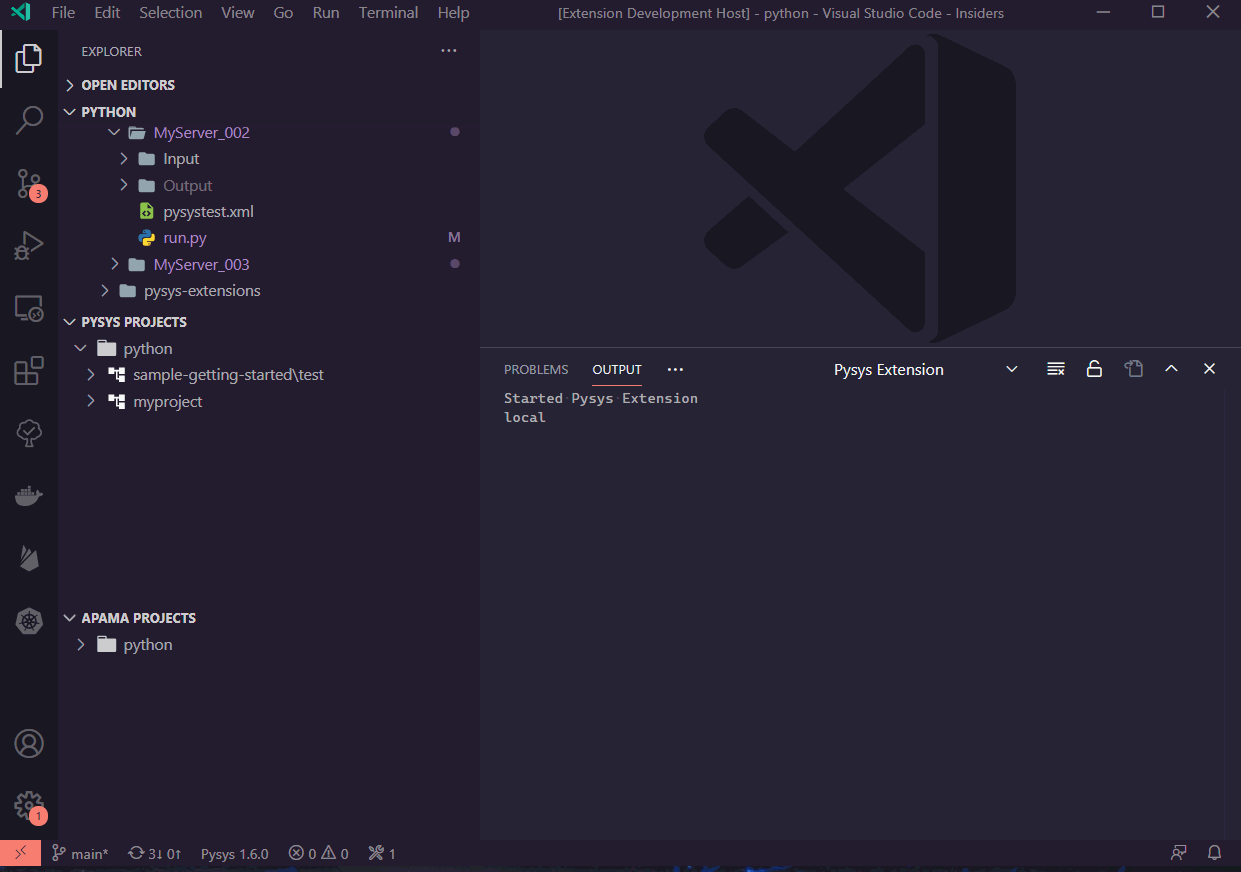This screenshot has width=1241, height=872.
Task: Open errors and warnings status item
Action: coord(318,853)
